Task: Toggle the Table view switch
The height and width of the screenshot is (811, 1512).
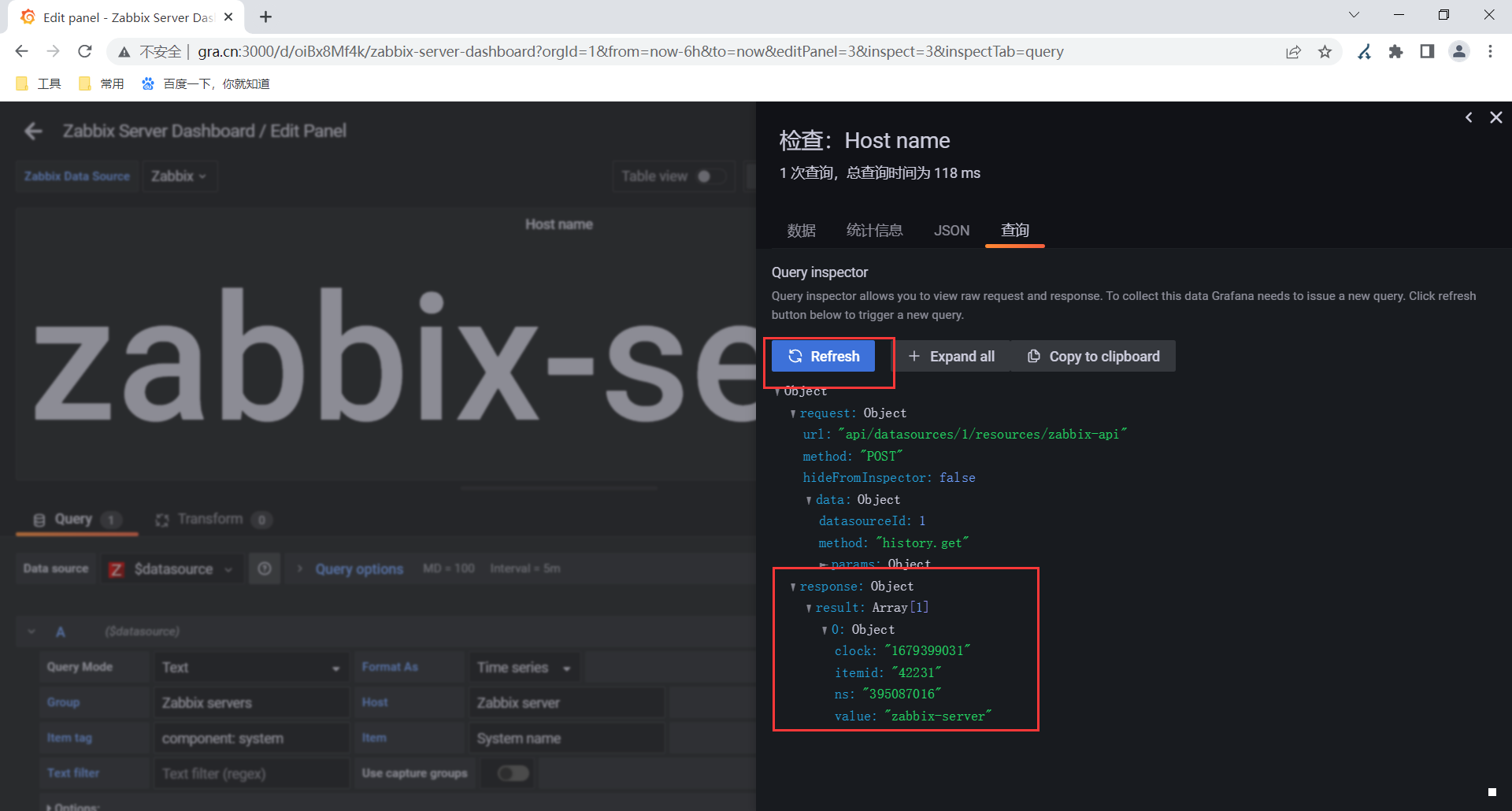Action: 711,176
